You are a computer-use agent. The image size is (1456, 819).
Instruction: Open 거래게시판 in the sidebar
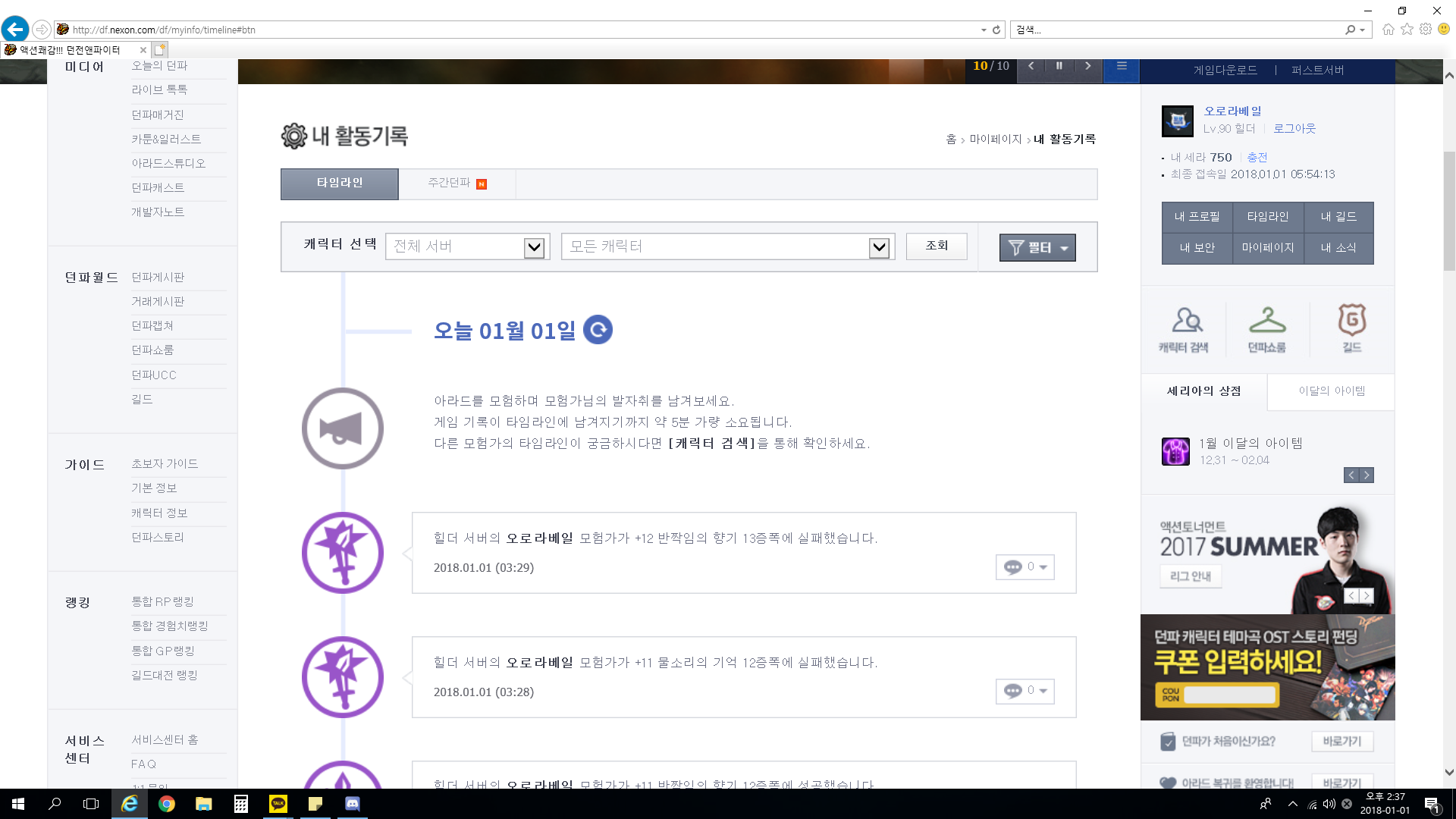pos(158,302)
